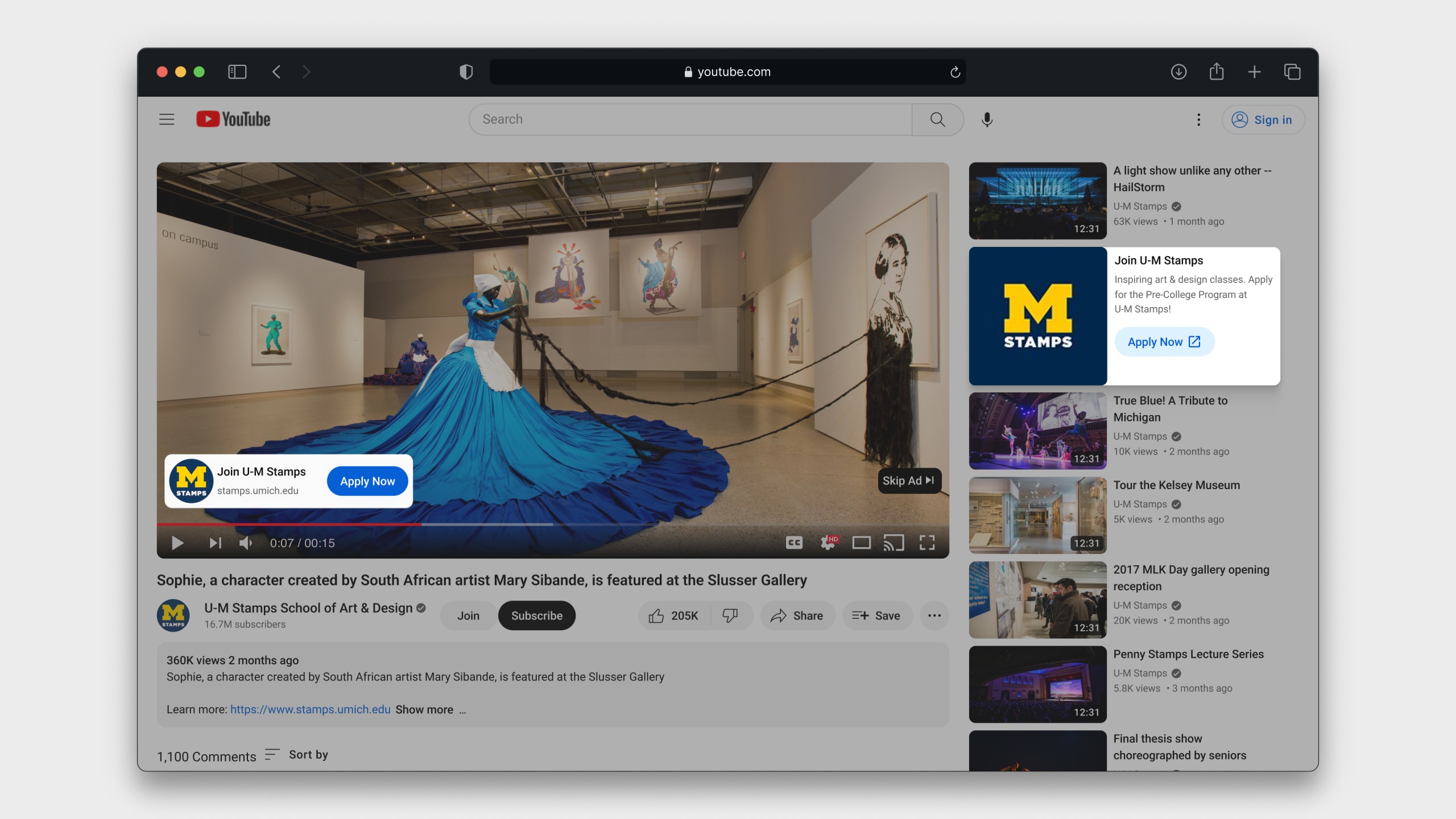Mute the video with speaker icon
The width and height of the screenshot is (1456, 819).
[246, 543]
